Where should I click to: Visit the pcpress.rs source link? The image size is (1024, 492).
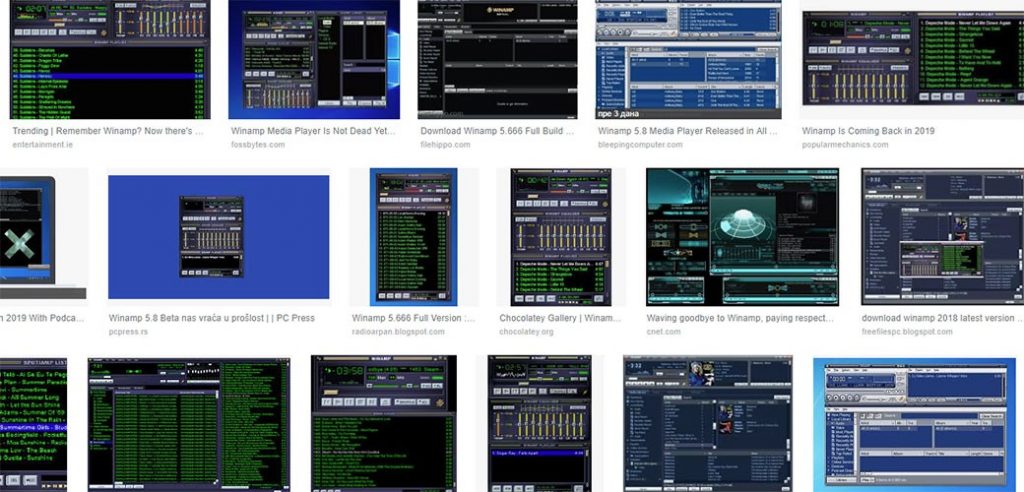128,331
